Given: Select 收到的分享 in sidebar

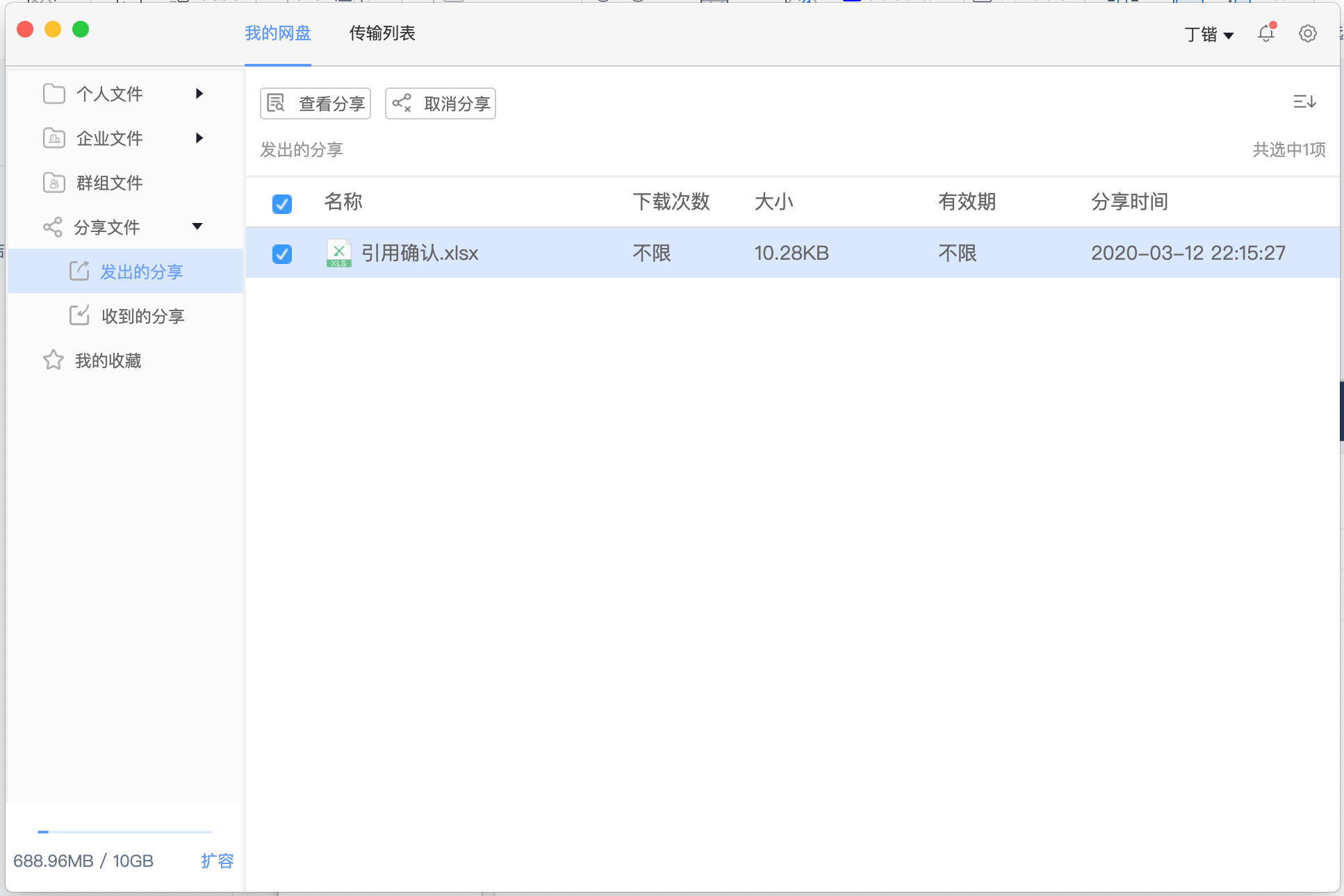Looking at the screenshot, I should pos(126,315).
